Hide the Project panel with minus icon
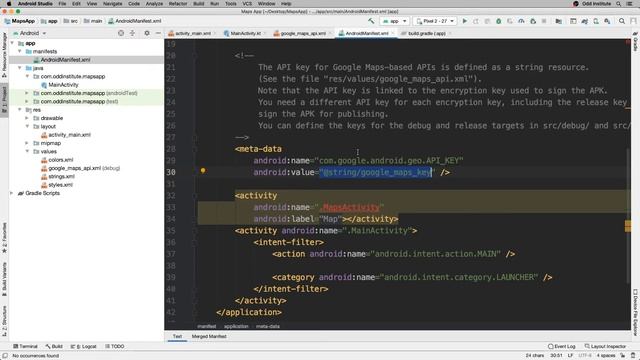The image size is (640, 360). click(158, 33)
